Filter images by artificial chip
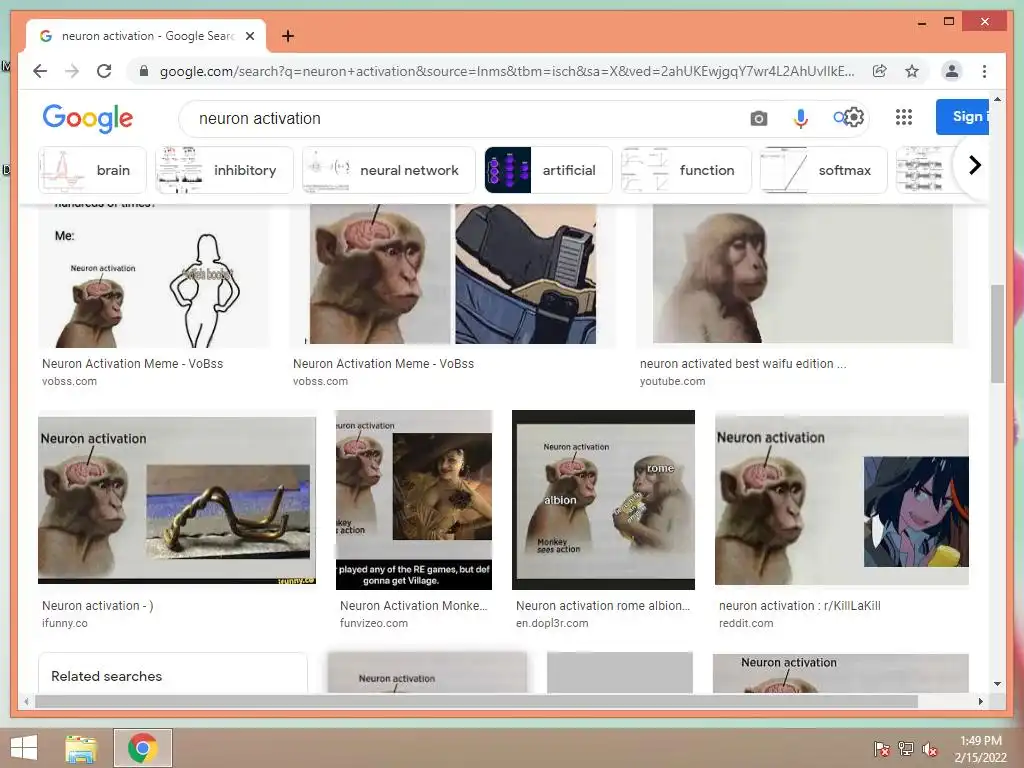Screen dimensions: 1024x768 [548, 170]
